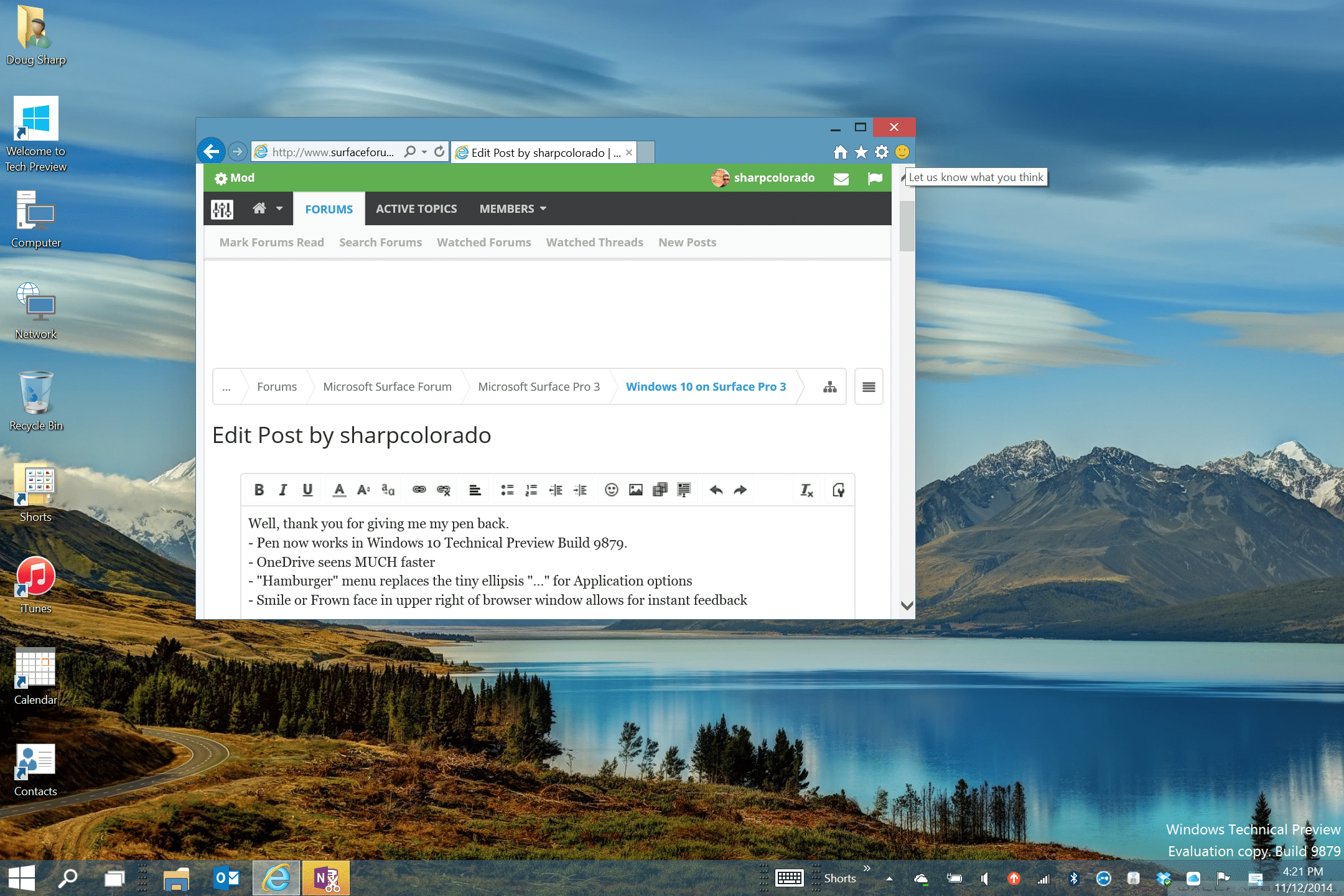This screenshot has width=1344, height=896.
Task: Click the unlink icon in editor toolbar
Action: (444, 490)
